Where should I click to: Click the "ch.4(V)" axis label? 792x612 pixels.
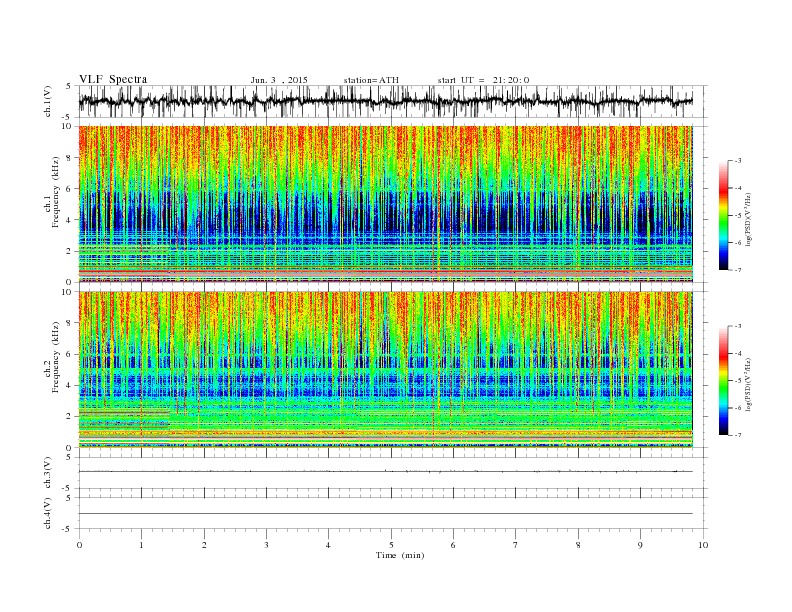[48, 513]
